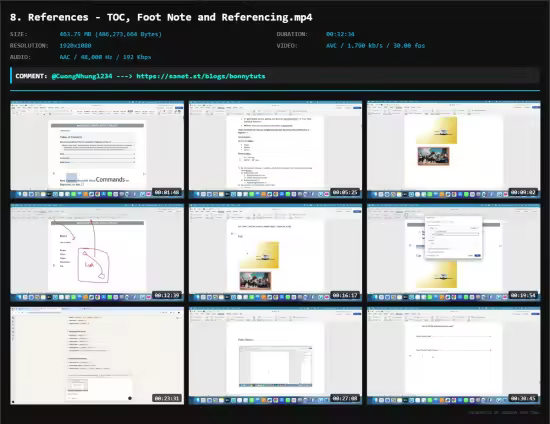Click the video codec value AVC
Viewport: 550px width, 424px height.
coord(331,46)
